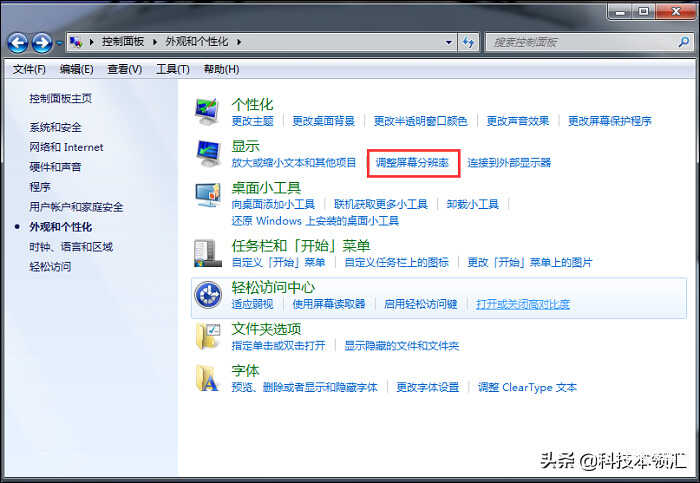Click the magnifier search icon
Viewport: 700px width, 483px height.
(x=683, y=42)
